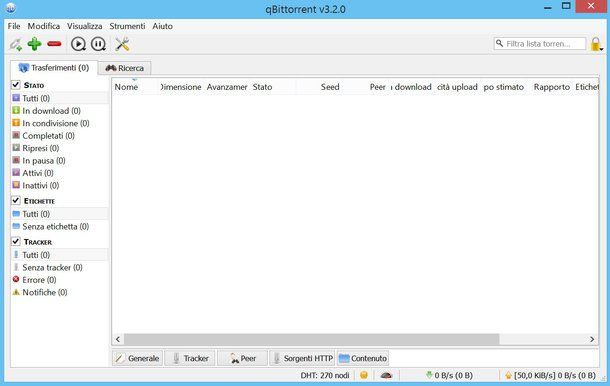Toggle the Stato filter checkbox
The width and height of the screenshot is (610, 386).
click(x=16, y=84)
